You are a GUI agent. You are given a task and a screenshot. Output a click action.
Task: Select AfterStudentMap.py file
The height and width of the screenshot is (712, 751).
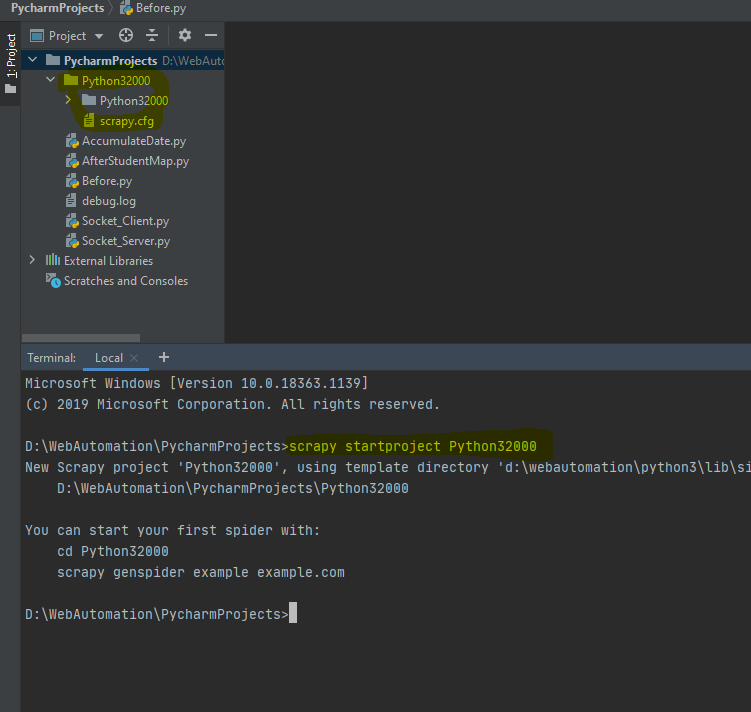coord(135,161)
